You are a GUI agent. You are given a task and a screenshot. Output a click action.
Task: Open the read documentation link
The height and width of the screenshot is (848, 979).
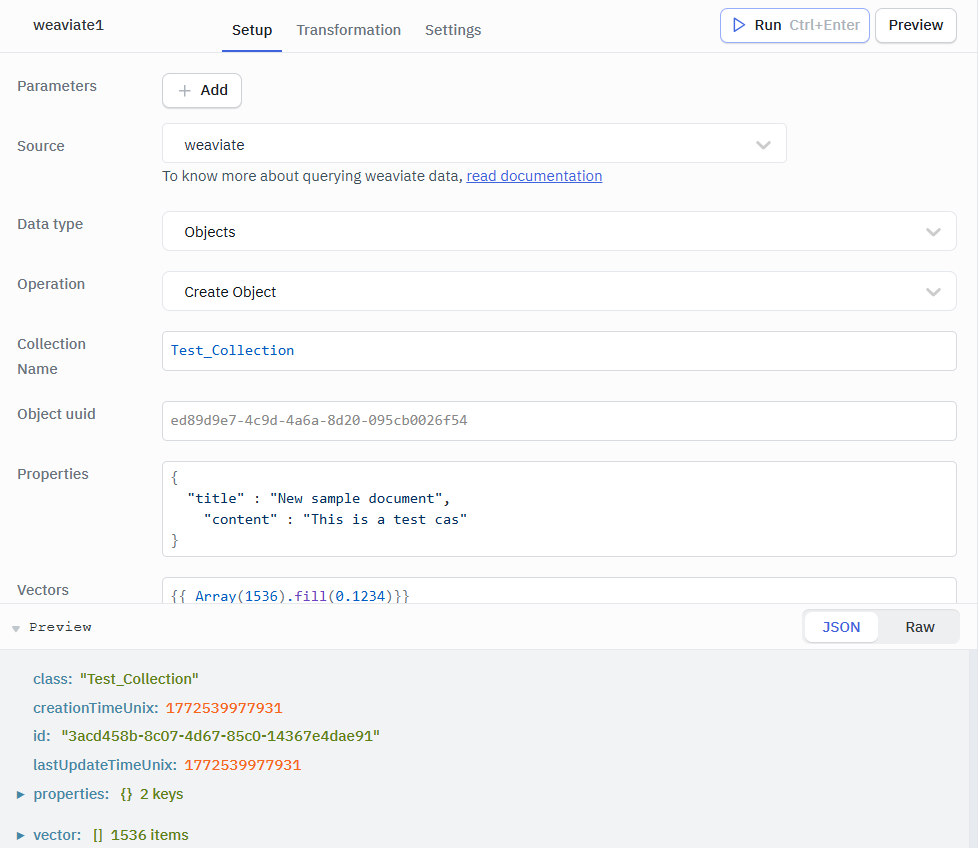tap(534, 176)
